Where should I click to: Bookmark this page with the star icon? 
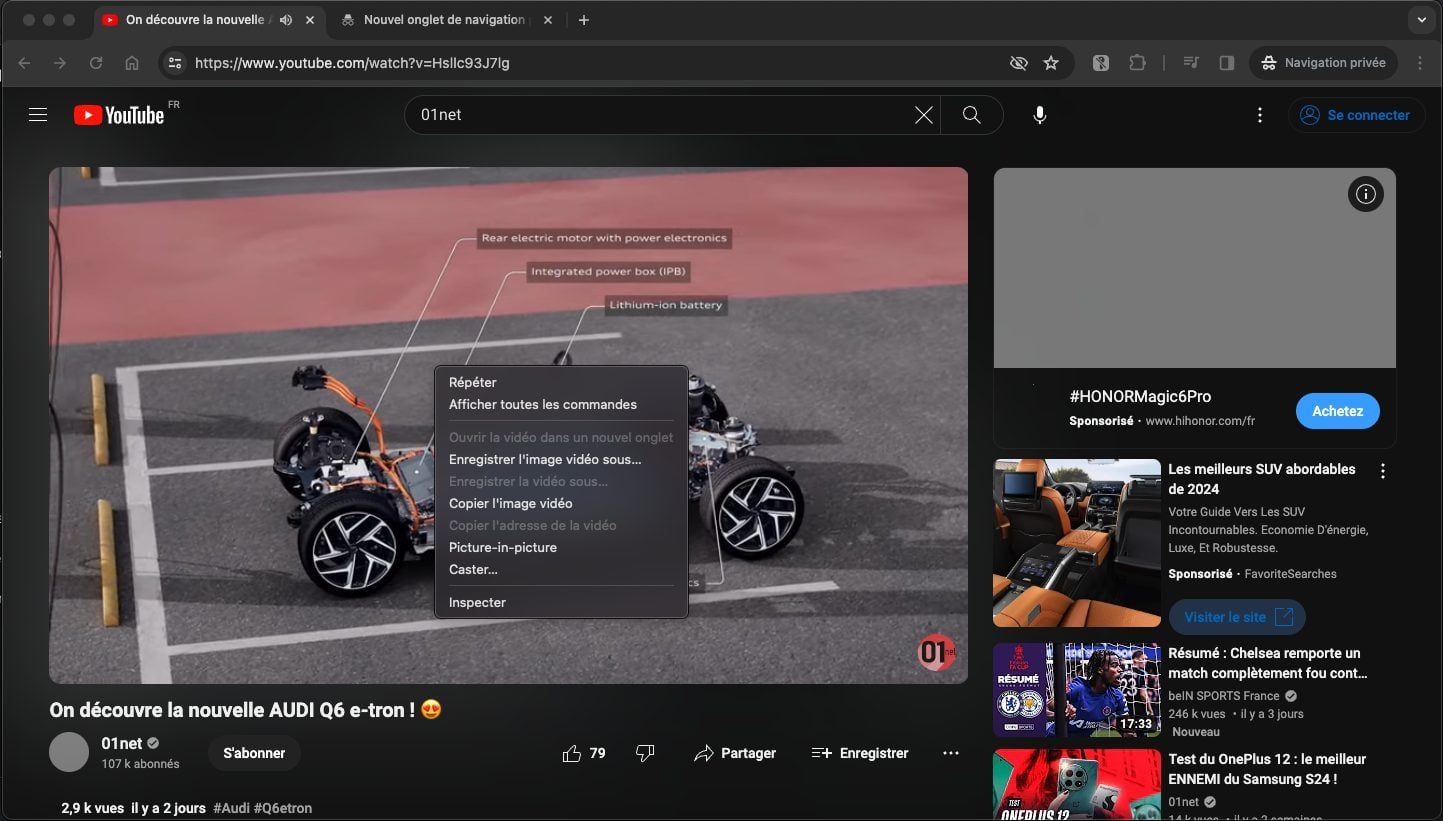[1051, 63]
